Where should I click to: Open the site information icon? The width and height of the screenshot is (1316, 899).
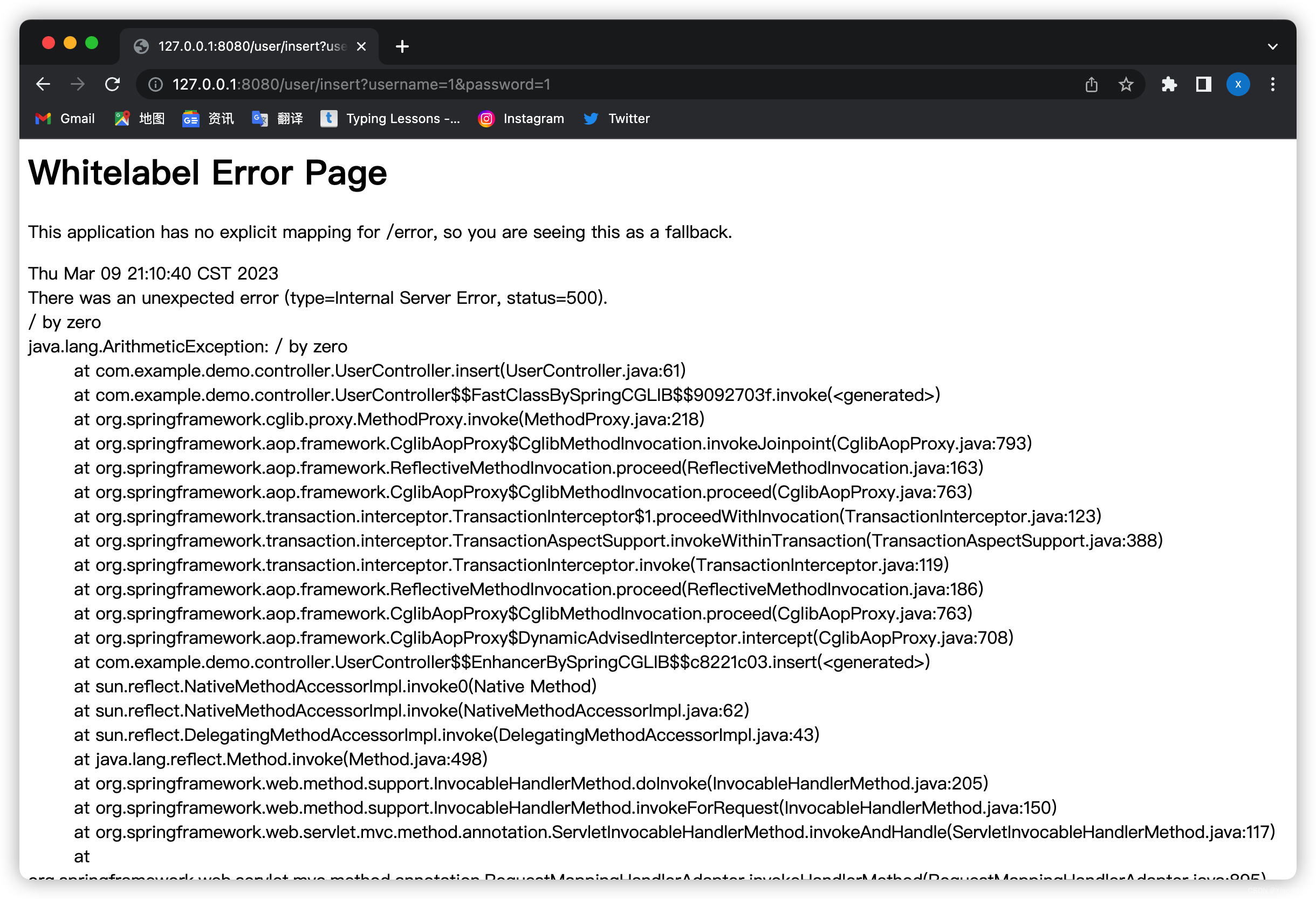(155, 84)
